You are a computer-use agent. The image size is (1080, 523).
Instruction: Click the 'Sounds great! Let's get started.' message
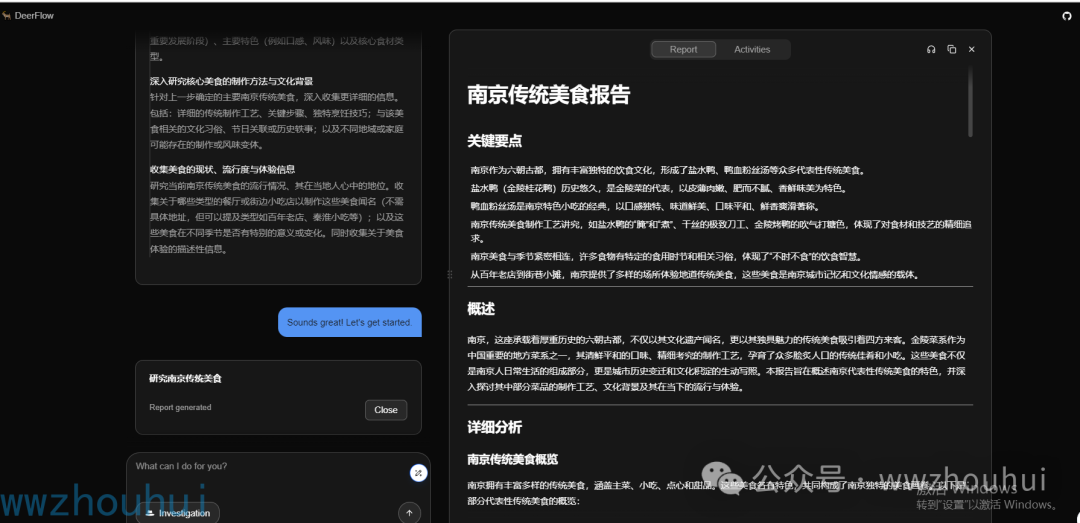click(349, 322)
